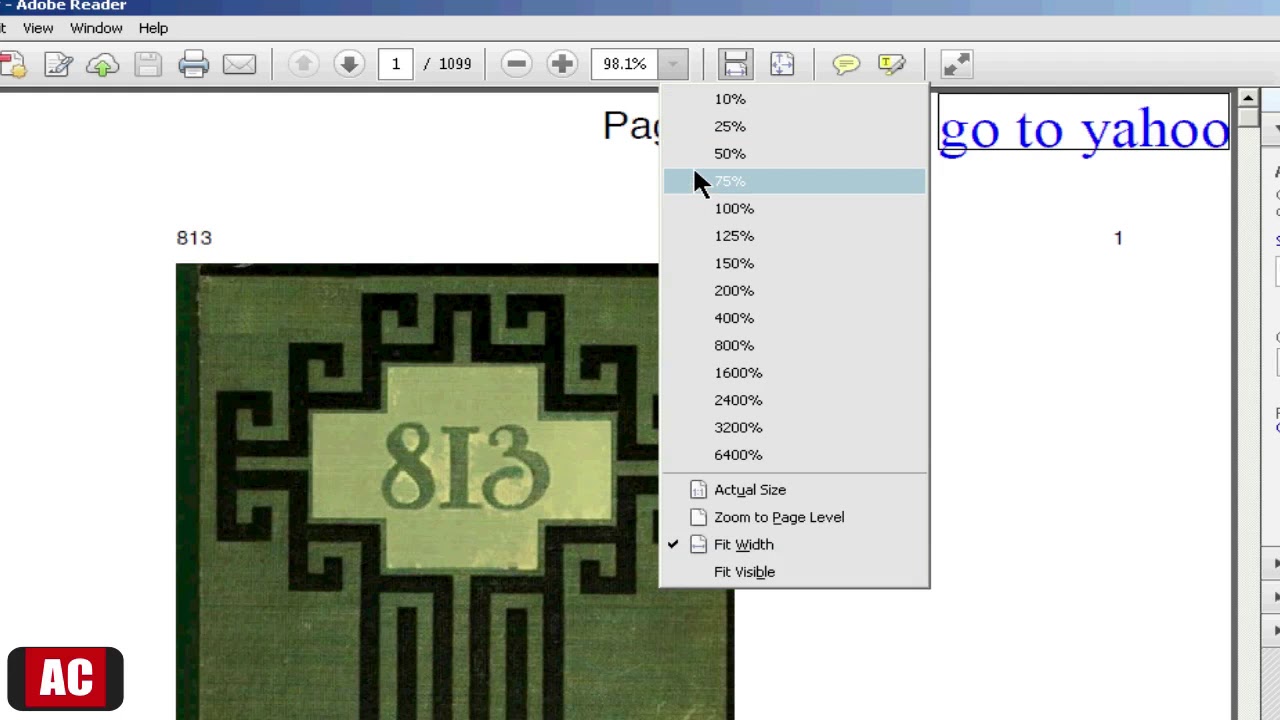Select 3200% zoom level
Viewport: 1280px width, 720px height.
(x=794, y=427)
